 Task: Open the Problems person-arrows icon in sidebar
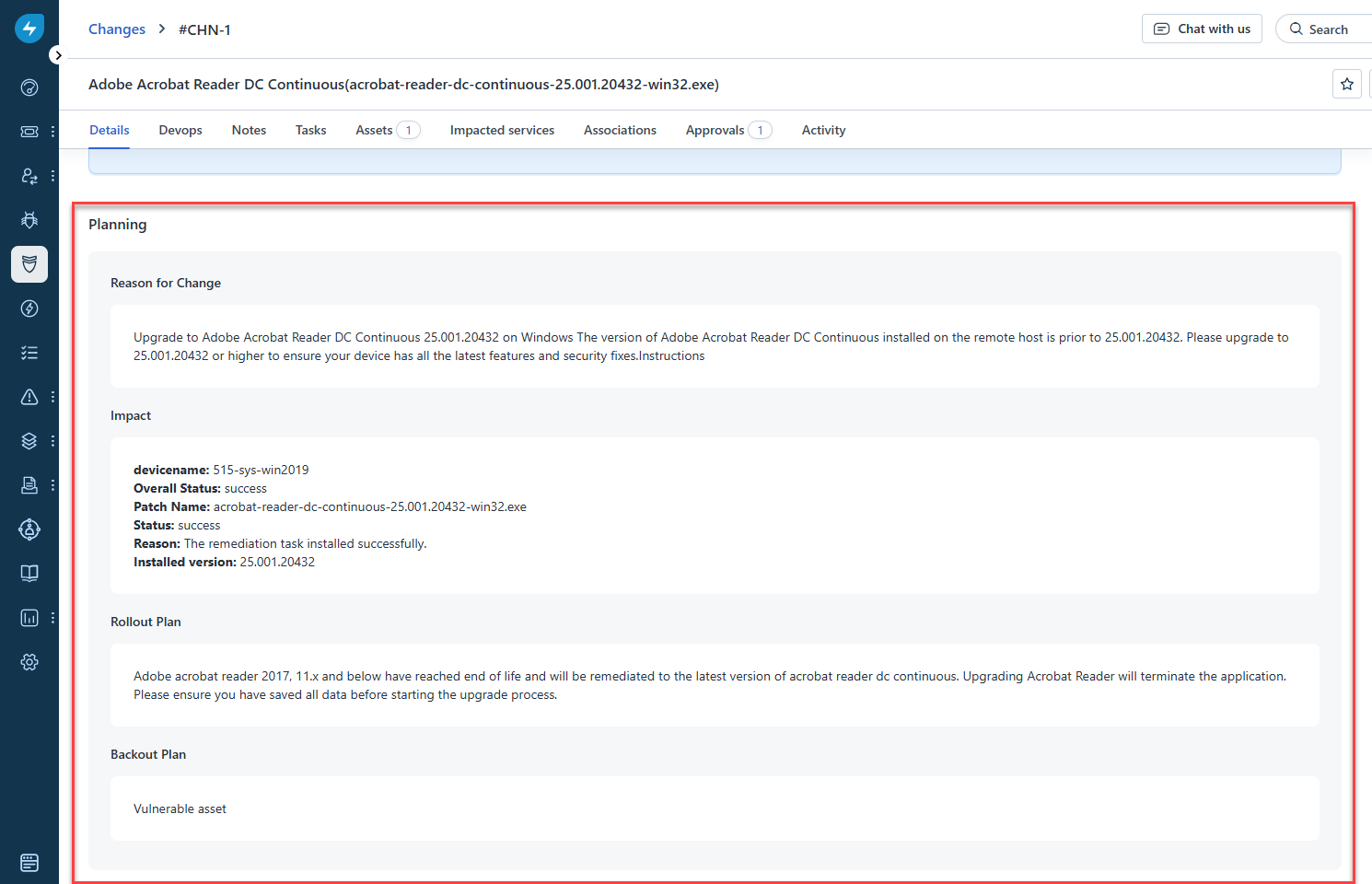click(x=29, y=176)
